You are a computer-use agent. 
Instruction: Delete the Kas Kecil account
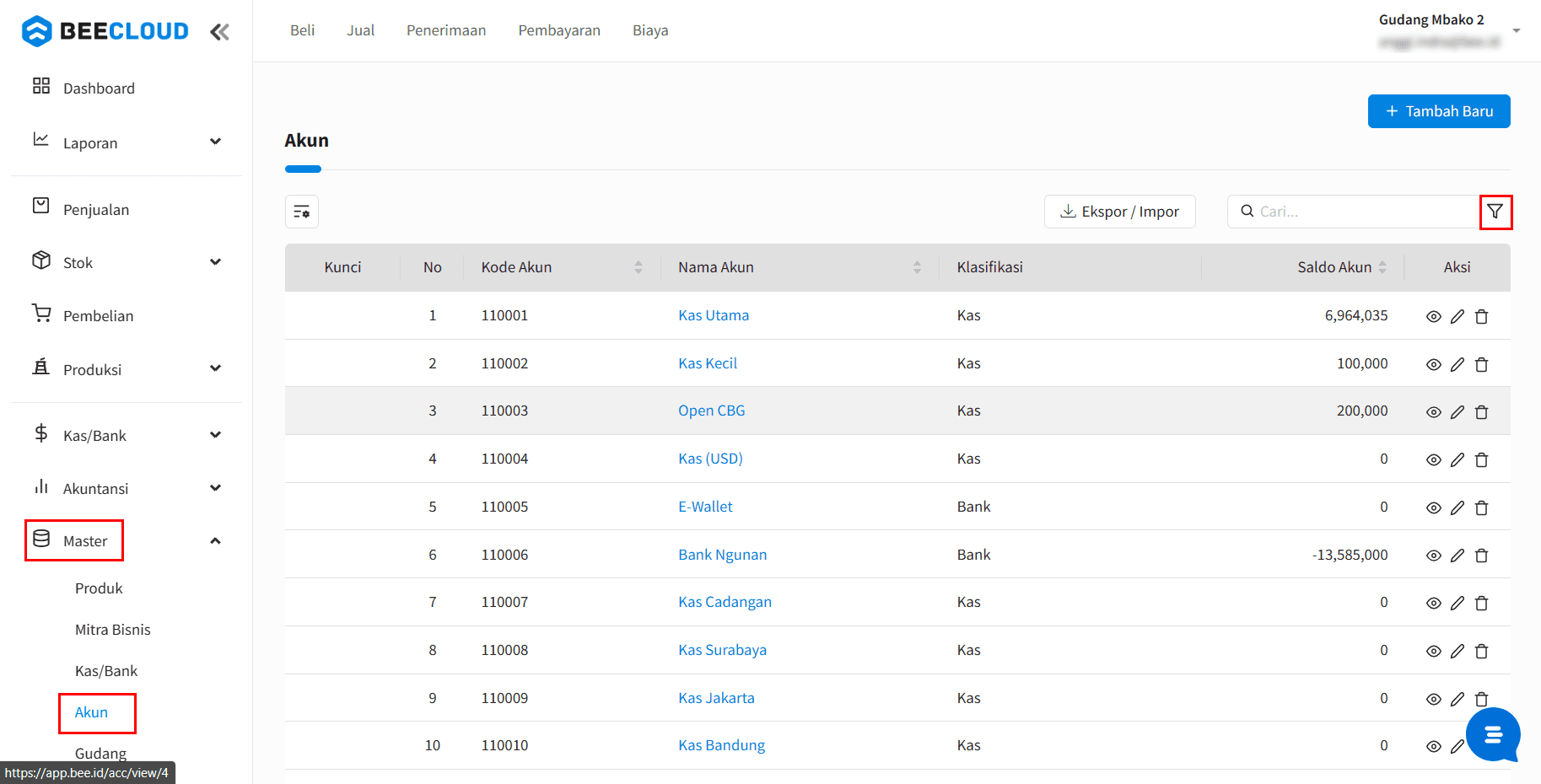pos(1482,364)
